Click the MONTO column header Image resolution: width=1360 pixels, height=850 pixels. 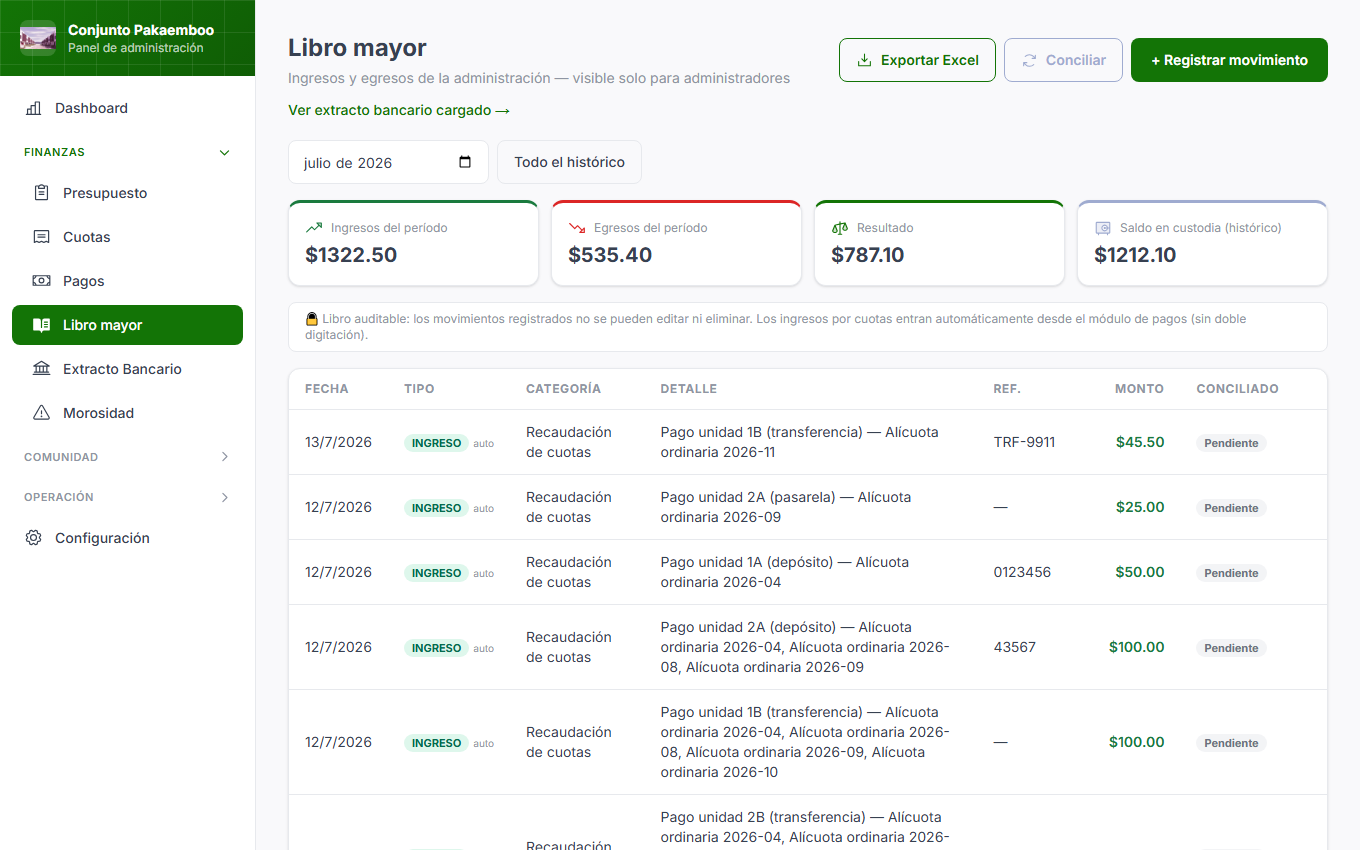point(1139,389)
